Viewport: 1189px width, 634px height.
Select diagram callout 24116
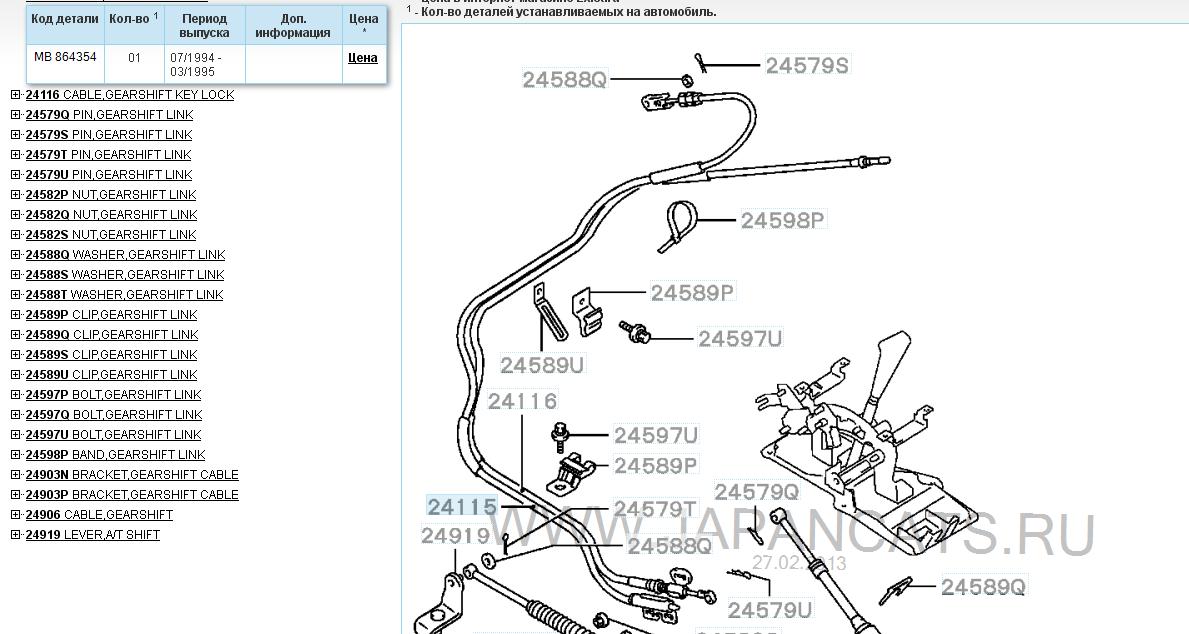click(522, 400)
